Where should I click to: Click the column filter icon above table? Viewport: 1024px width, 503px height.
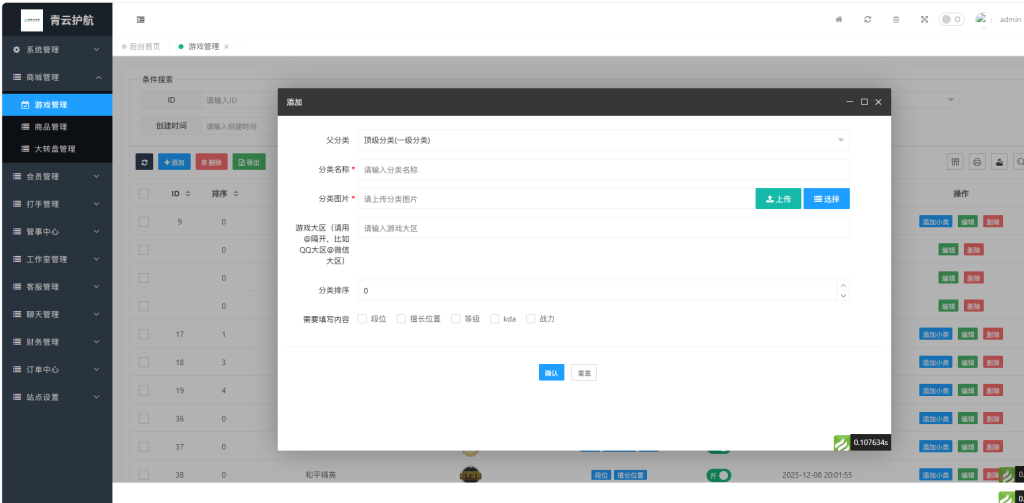[955, 162]
